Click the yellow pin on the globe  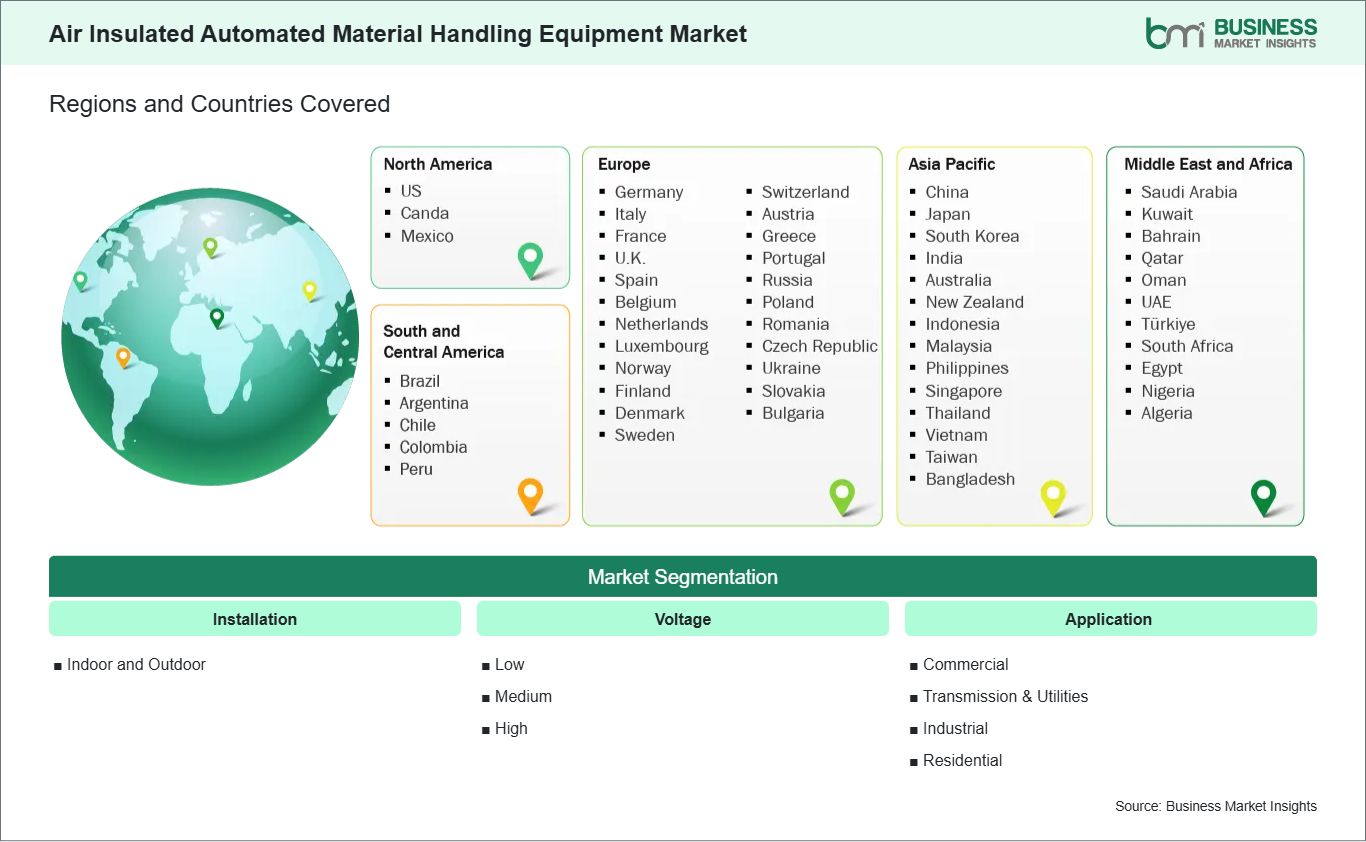309,290
